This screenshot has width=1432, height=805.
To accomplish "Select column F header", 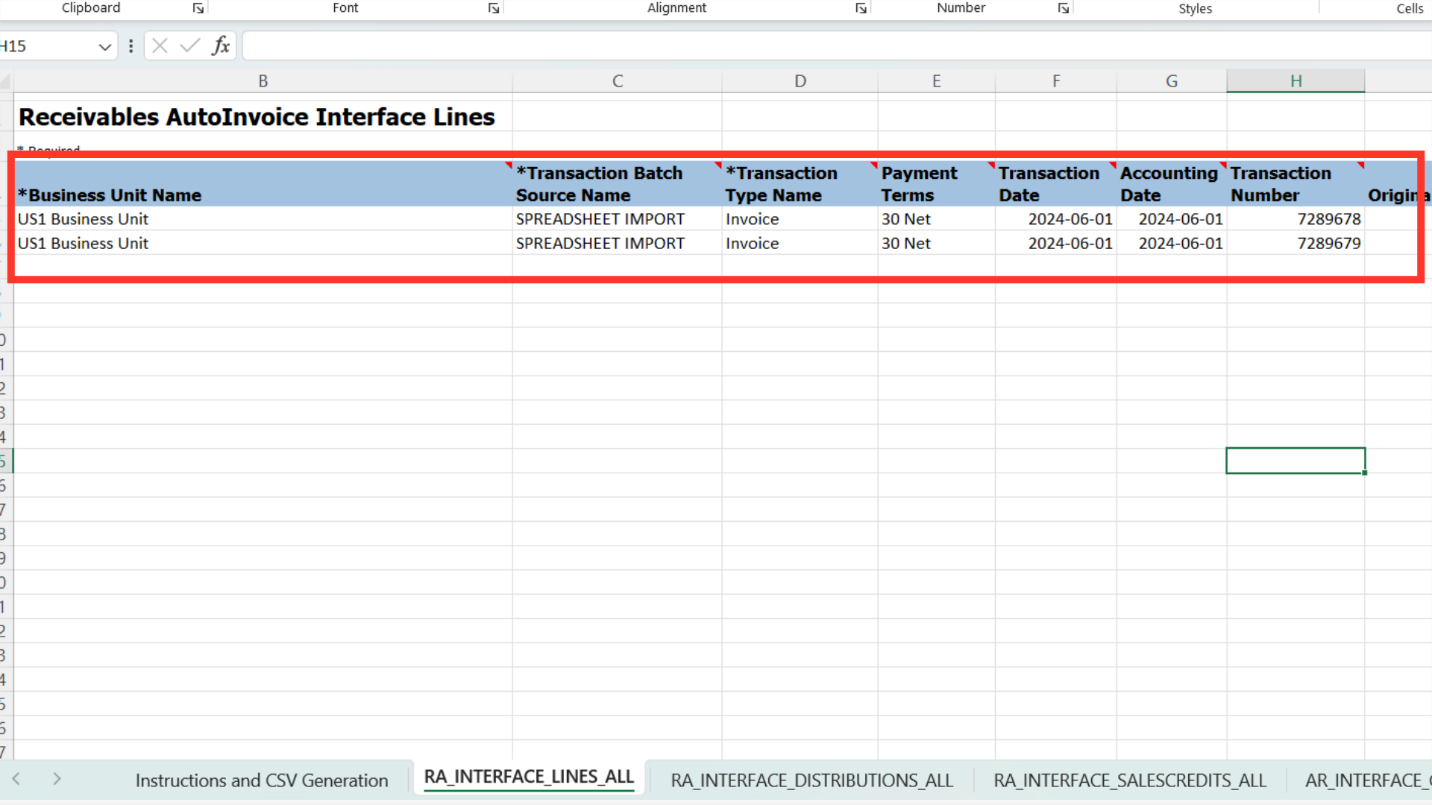I will click(x=1056, y=81).
